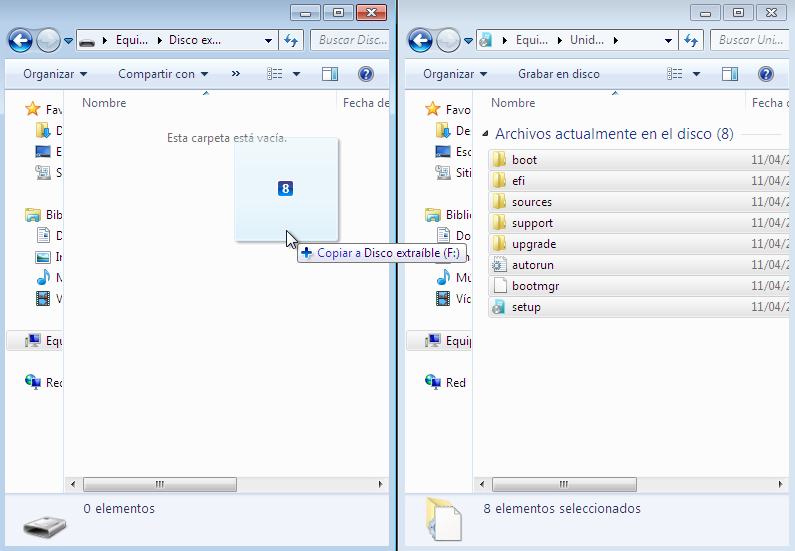Click the refresh icon in right address bar
795x551 pixels.
tap(692, 41)
